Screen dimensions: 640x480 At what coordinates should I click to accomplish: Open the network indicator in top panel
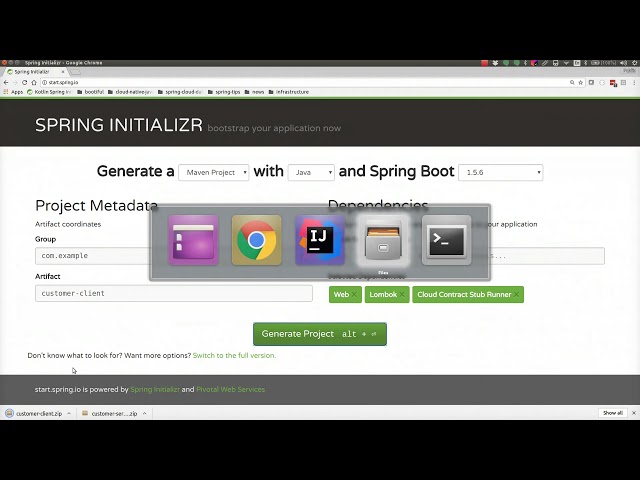566,63
